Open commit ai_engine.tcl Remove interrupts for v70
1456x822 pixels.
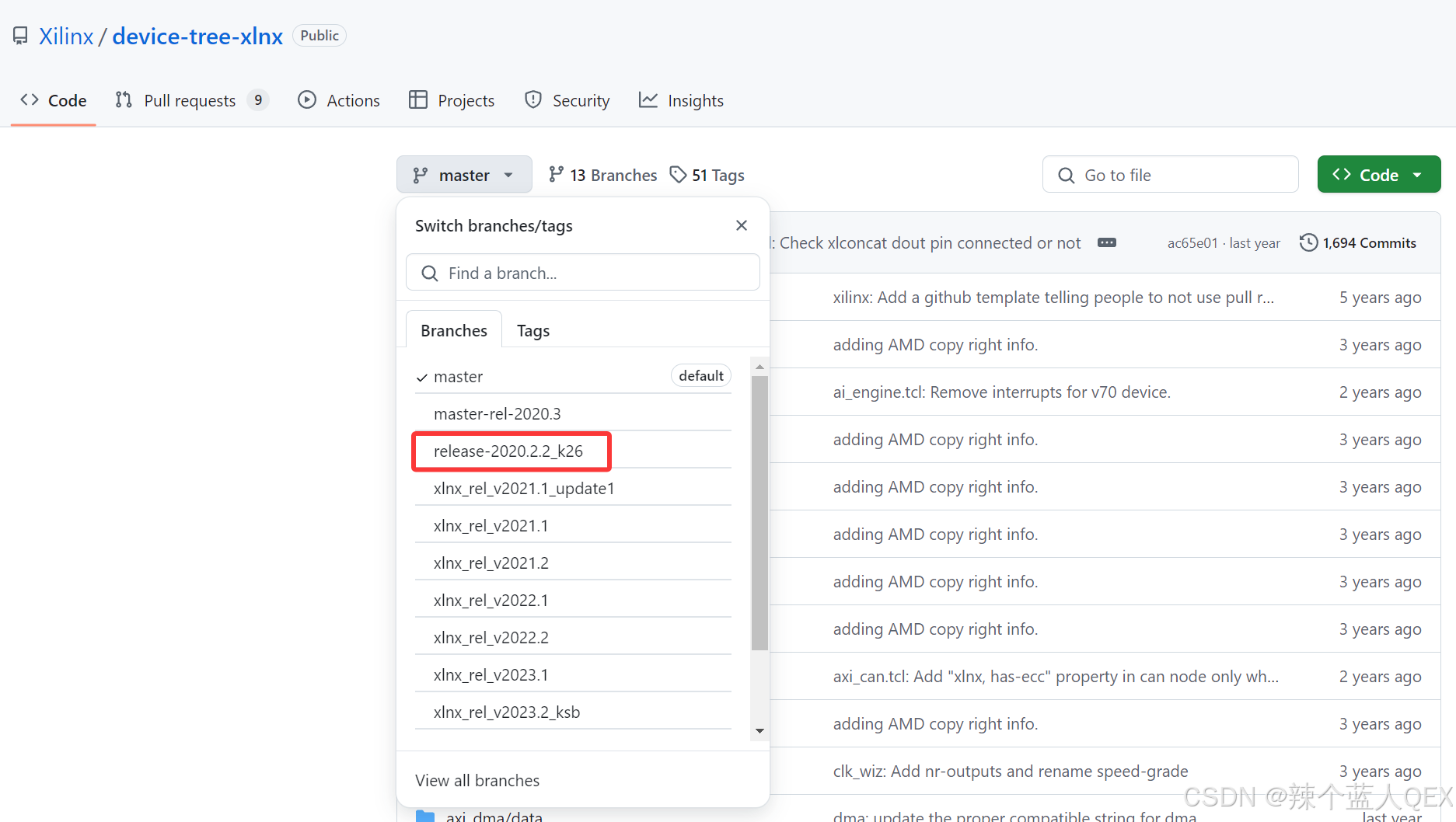[1001, 392]
